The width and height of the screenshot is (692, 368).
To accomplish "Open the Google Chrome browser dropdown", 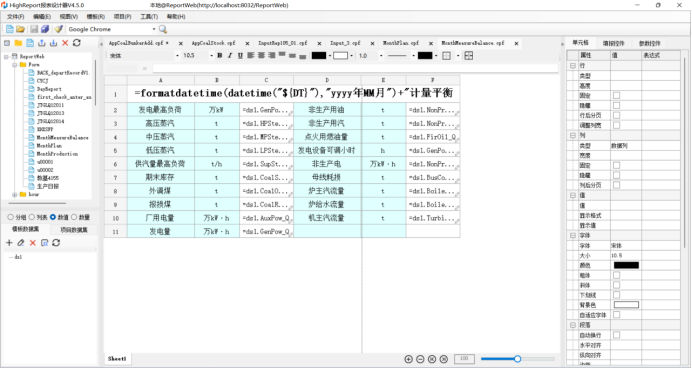I will pos(154,29).
